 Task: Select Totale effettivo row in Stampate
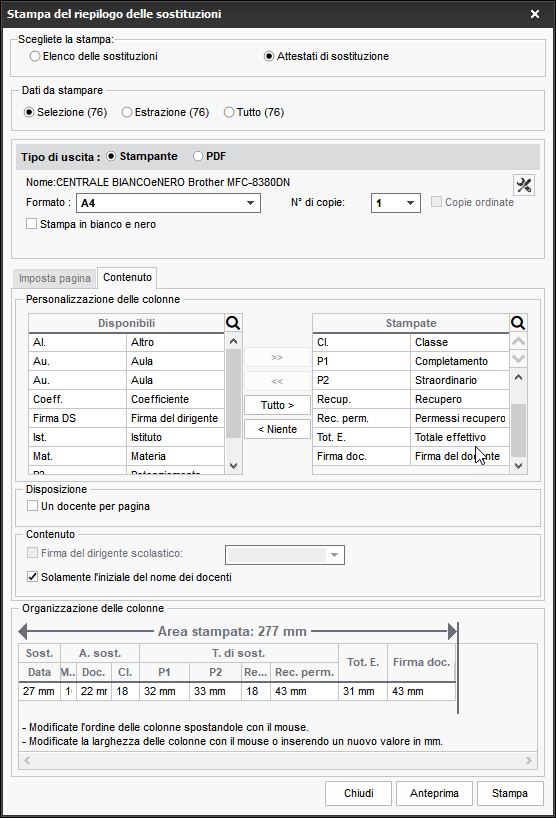(x=411, y=437)
